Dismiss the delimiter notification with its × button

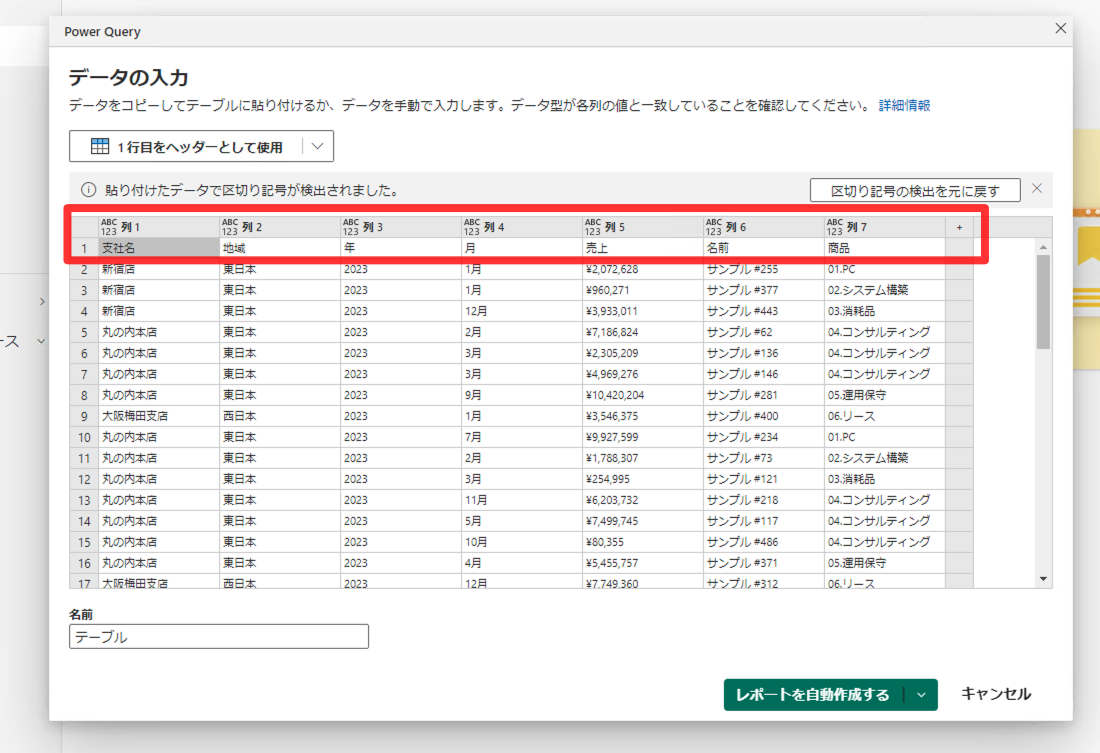[1036, 188]
